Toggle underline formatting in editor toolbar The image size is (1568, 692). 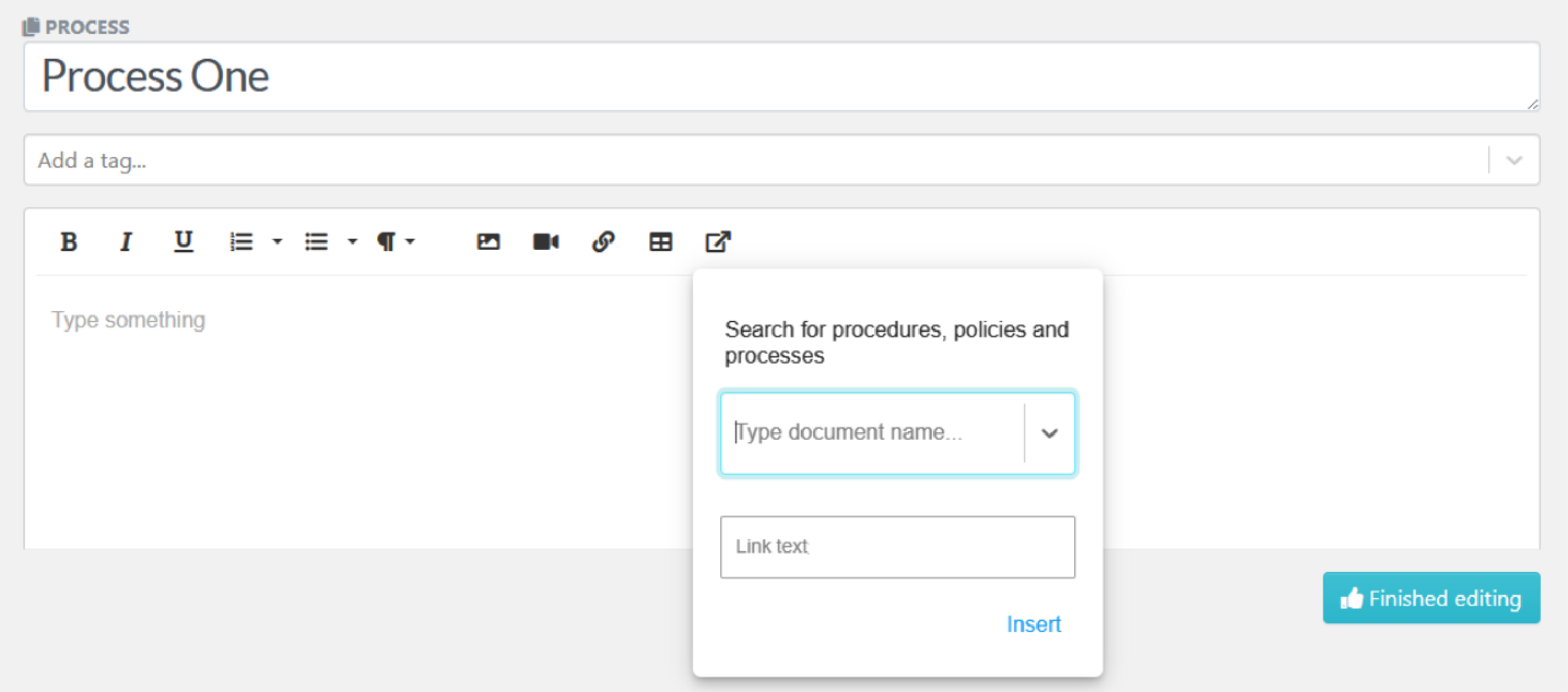pyautogui.click(x=183, y=242)
